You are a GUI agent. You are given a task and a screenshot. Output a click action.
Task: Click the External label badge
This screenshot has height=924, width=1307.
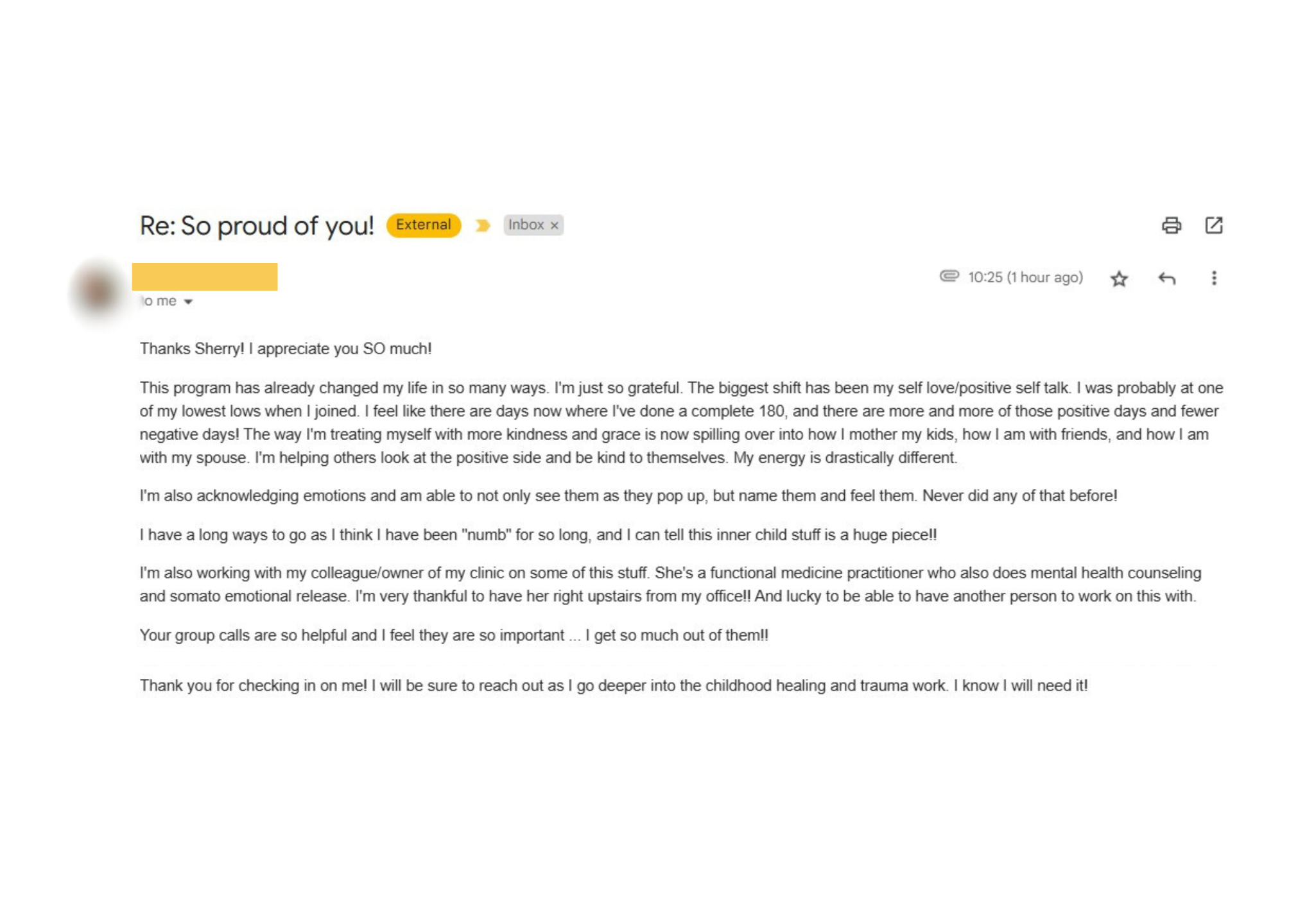423,225
